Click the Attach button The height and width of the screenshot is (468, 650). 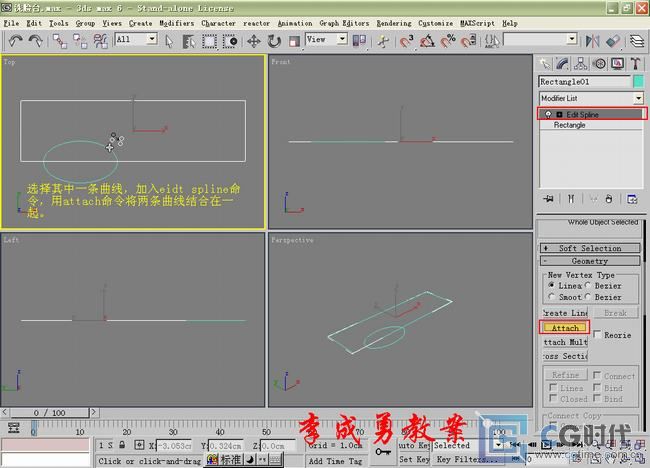[565, 328]
